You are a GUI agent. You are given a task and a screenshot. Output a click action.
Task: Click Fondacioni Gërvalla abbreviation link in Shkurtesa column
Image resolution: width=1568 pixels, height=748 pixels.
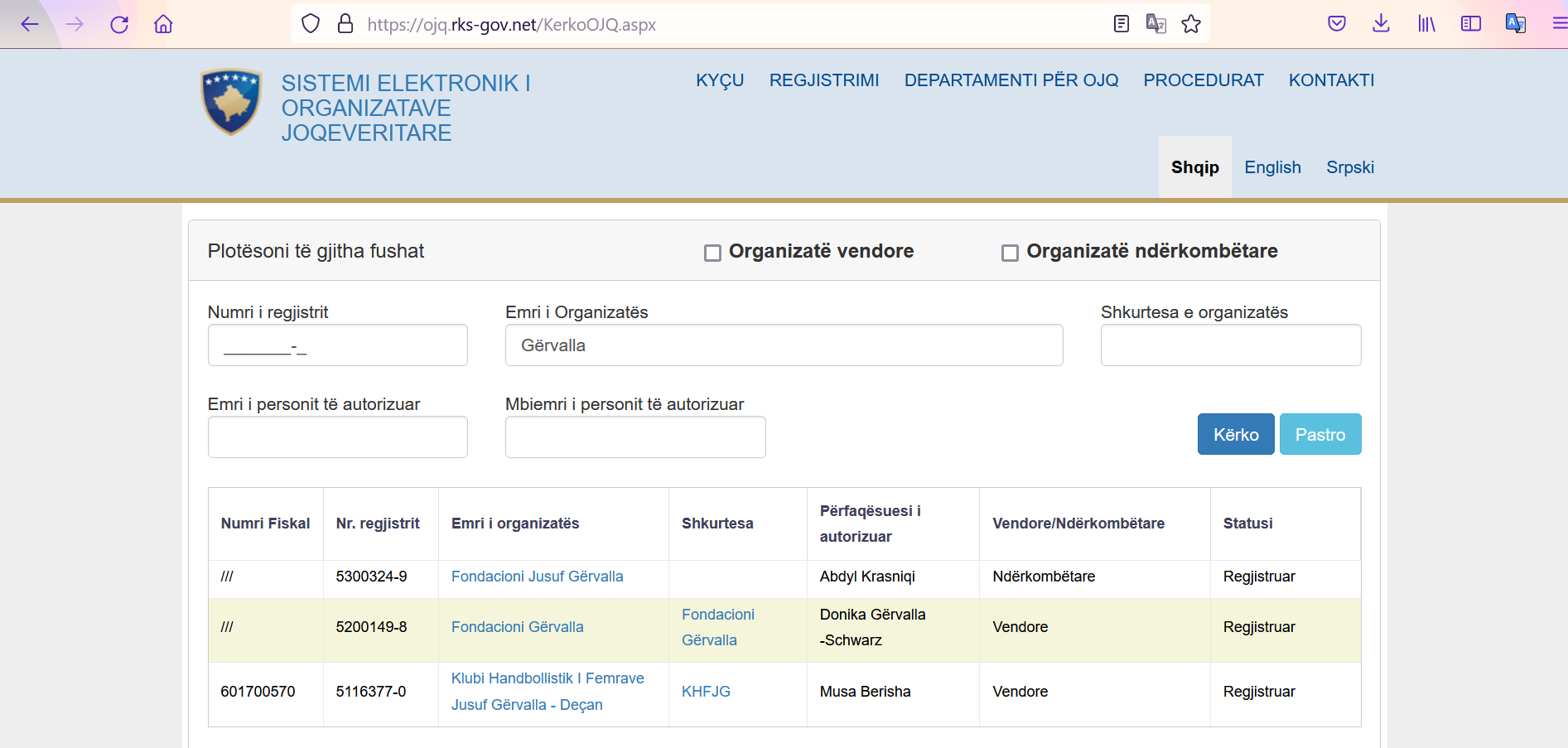(x=718, y=627)
